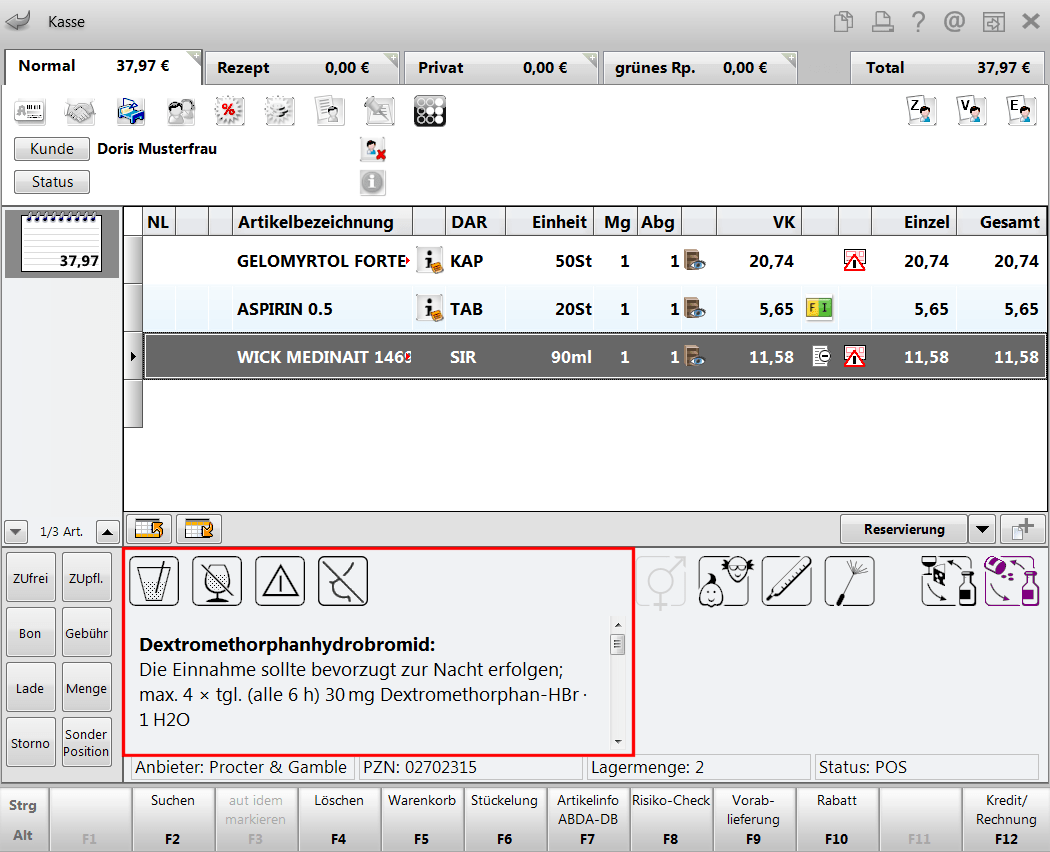Click the baby and senior age icon
Image resolution: width=1050 pixels, height=852 pixels.
pyautogui.click(x=724, y=581)
